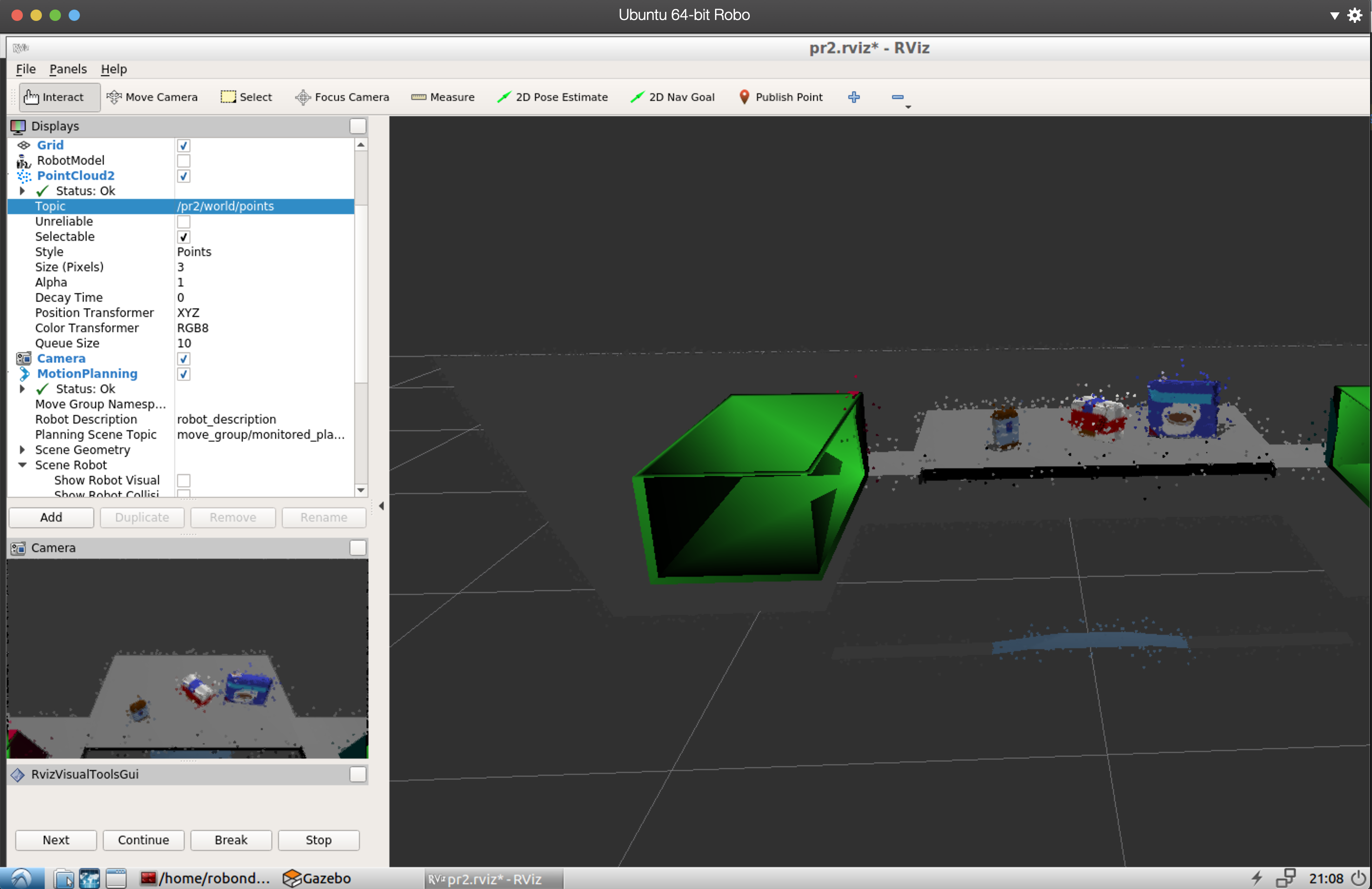Image resolution: width=1372 pixels, height=889 pixels.
Task: Expand the PointCloud2 Status: Ok row
Action: coord(22,191)
